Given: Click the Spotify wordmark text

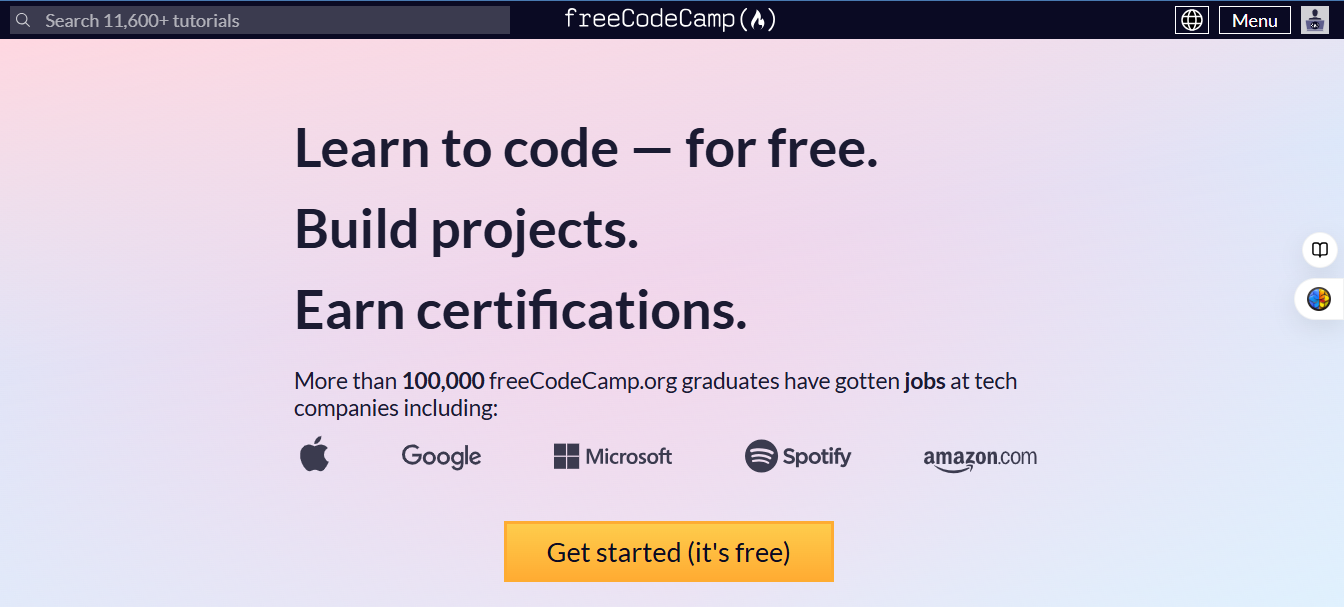Looking at the screenshot, I should tap(816, 456).
